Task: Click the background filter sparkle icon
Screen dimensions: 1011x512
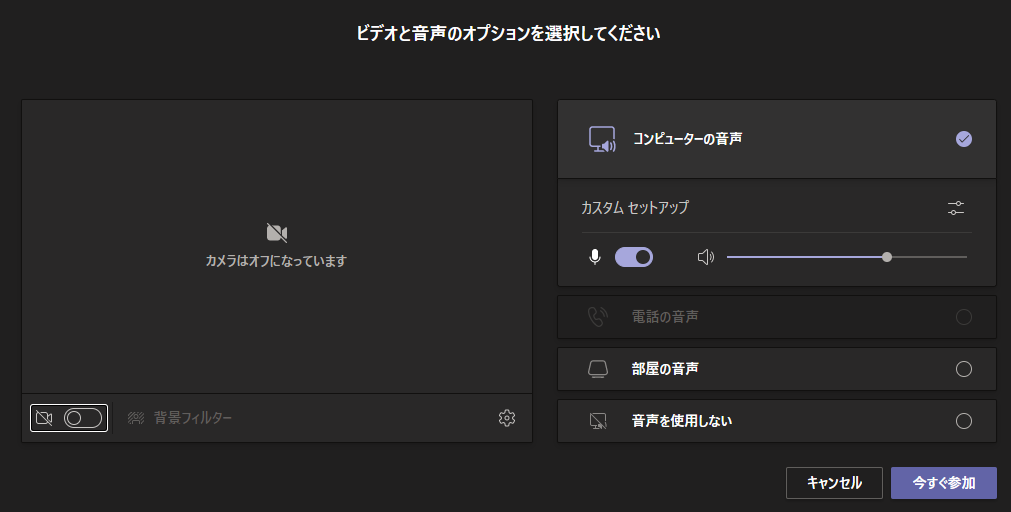Action: point(136,418)
